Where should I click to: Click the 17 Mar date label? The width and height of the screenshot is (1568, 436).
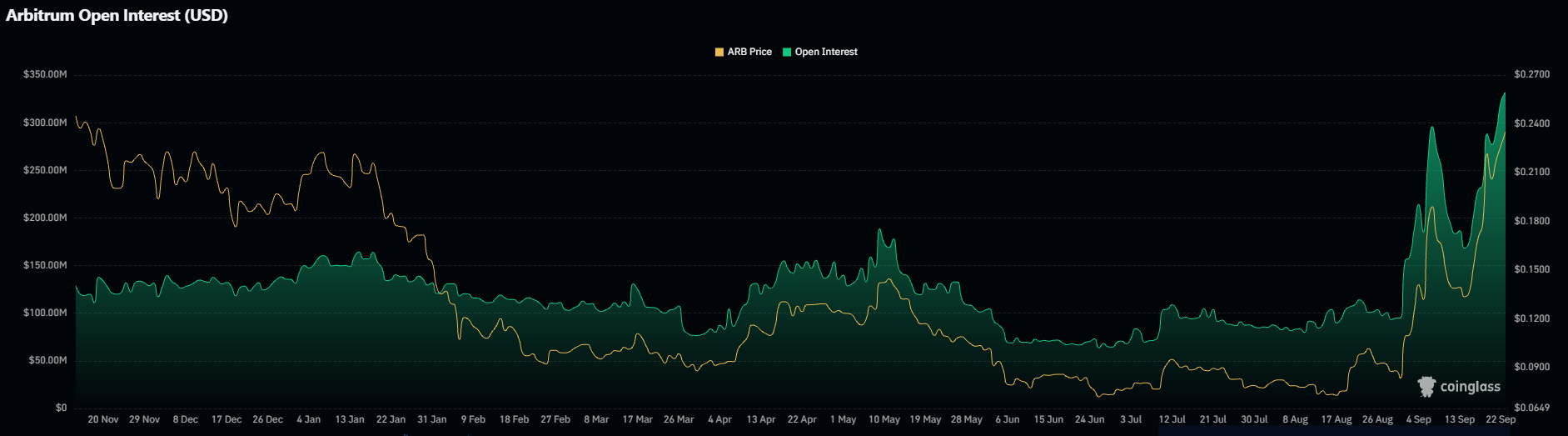tap(638, 419)
